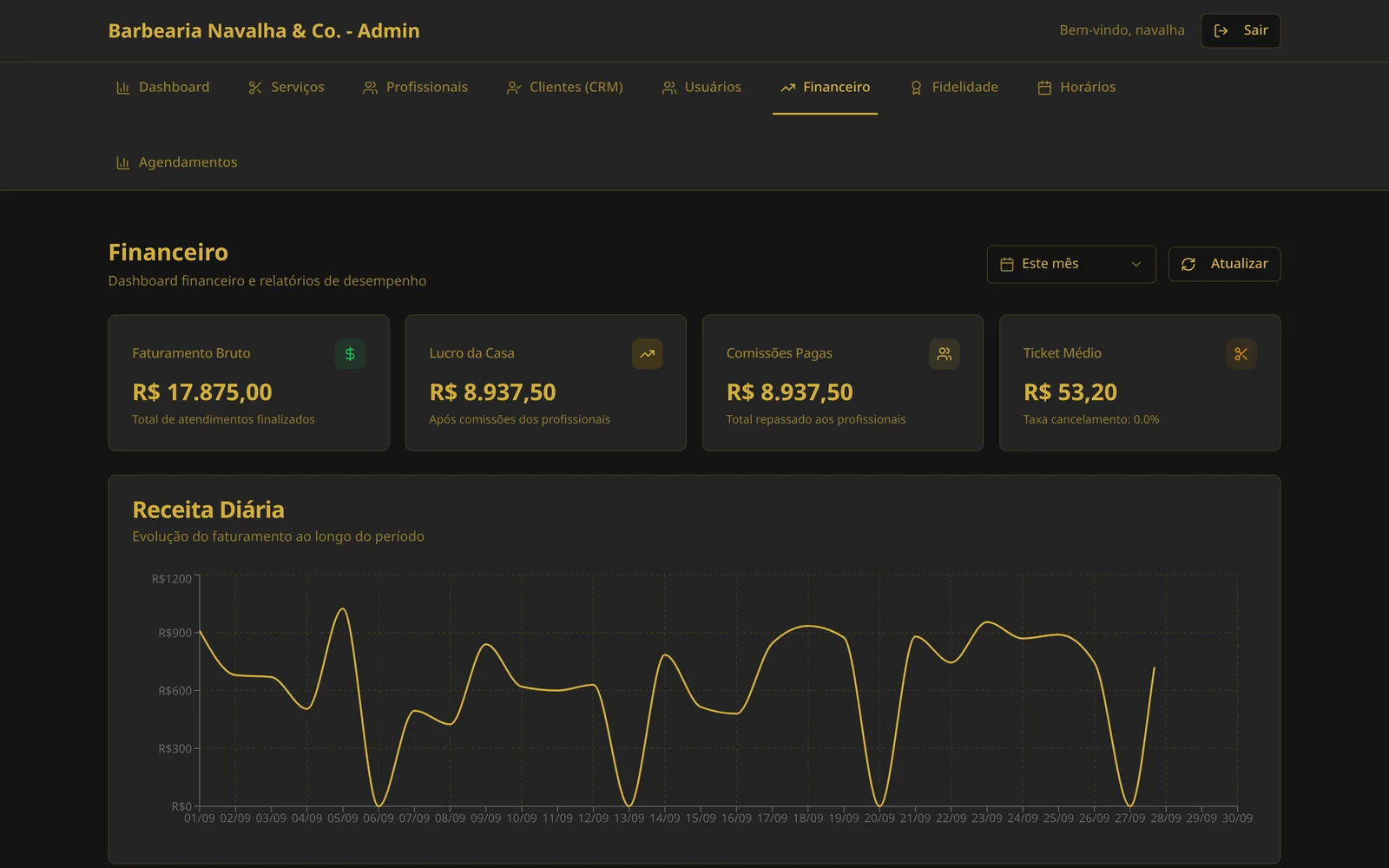The image size is (1389, 868).
Task: Click the dollar sign icon in Faturamento Bruto card
Action: point(350,354)
